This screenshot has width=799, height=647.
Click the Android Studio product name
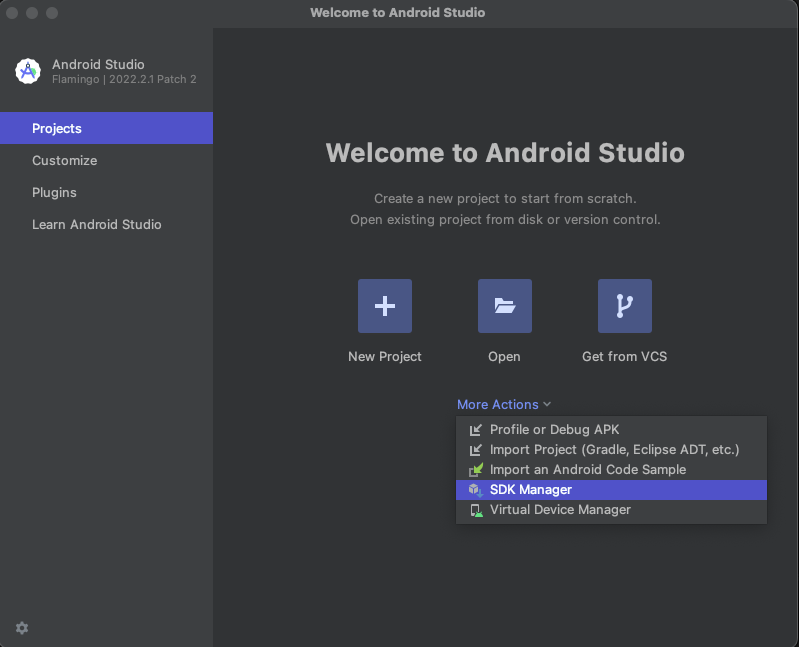pos(98,64)
